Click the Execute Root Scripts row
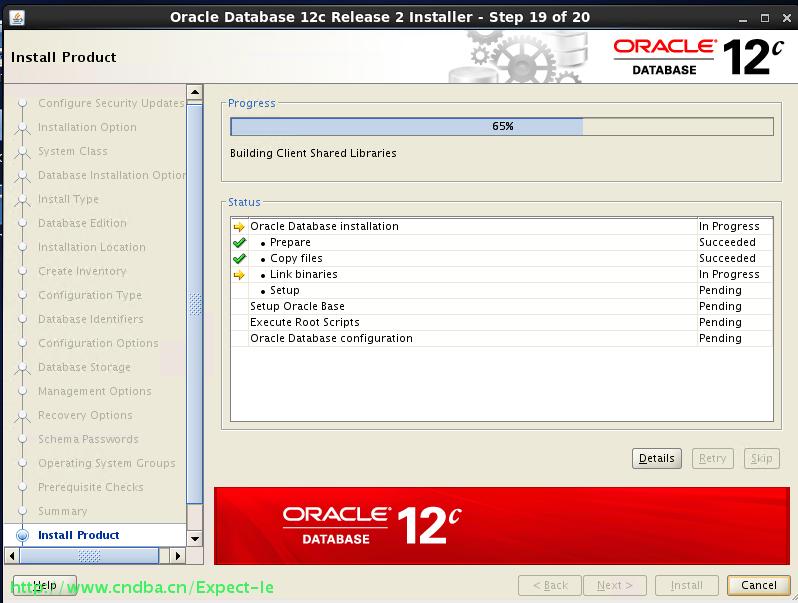The image size is (798, 603). pyautogui.click(x=502, y=323)
